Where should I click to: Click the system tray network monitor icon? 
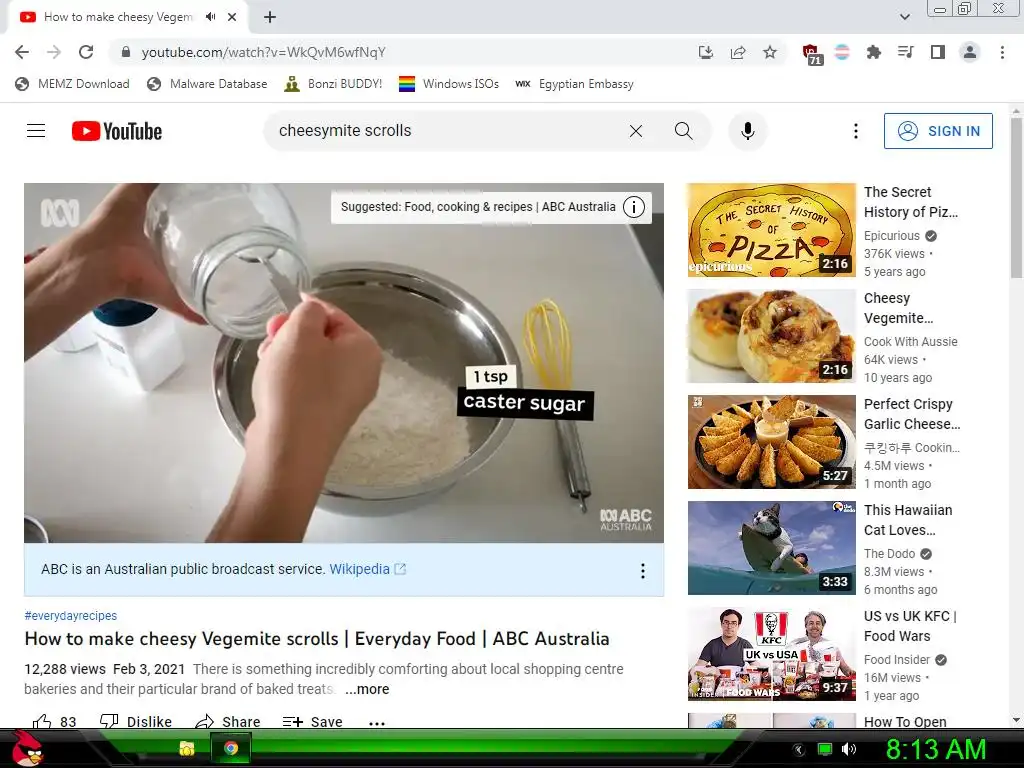coord(825,749)
